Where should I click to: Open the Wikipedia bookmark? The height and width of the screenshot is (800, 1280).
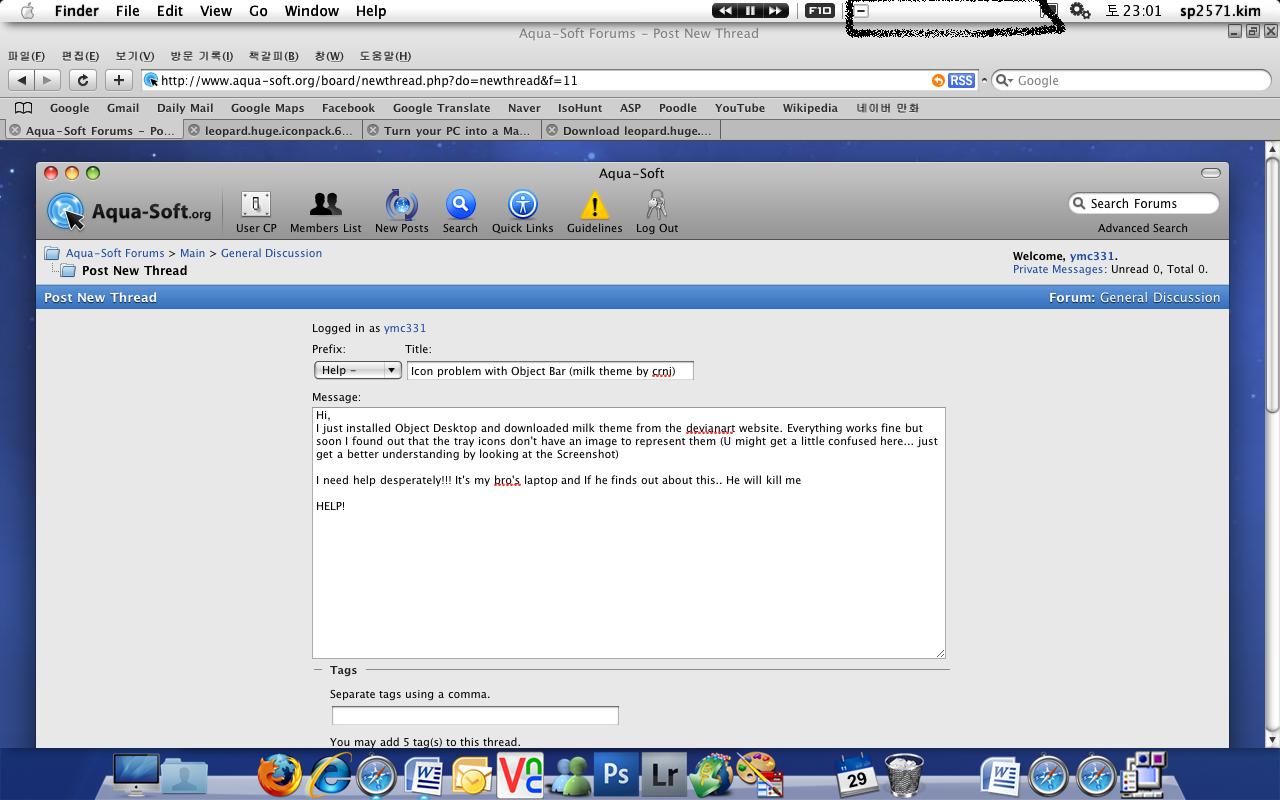[x=810, y=108]
